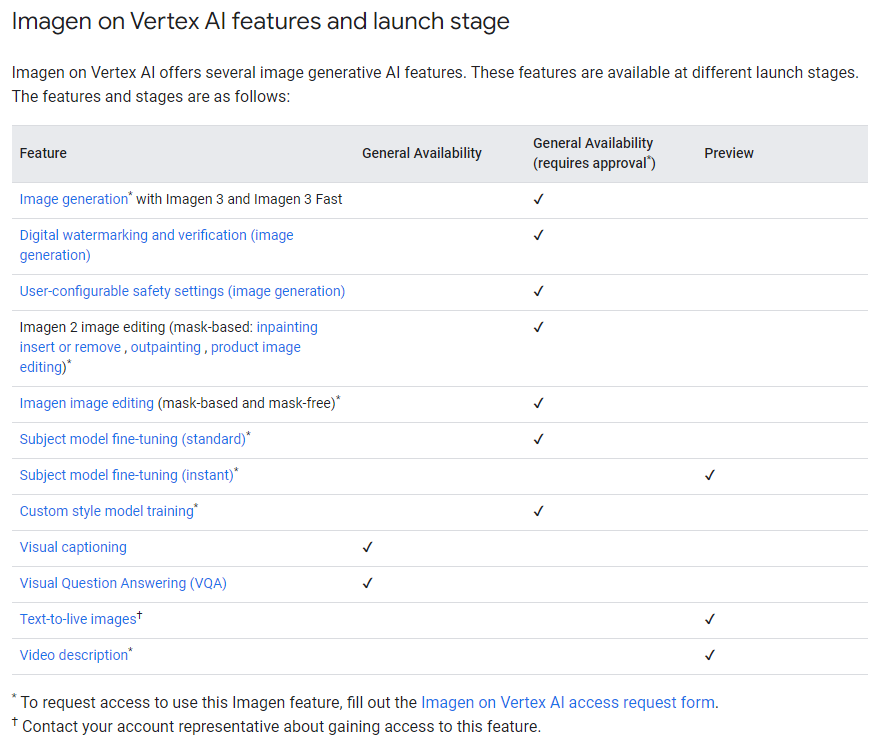Click Subject model fine-tuning (standard) link
The height and width of the screenshot is (749, 883).
click(x=132, y=439)
